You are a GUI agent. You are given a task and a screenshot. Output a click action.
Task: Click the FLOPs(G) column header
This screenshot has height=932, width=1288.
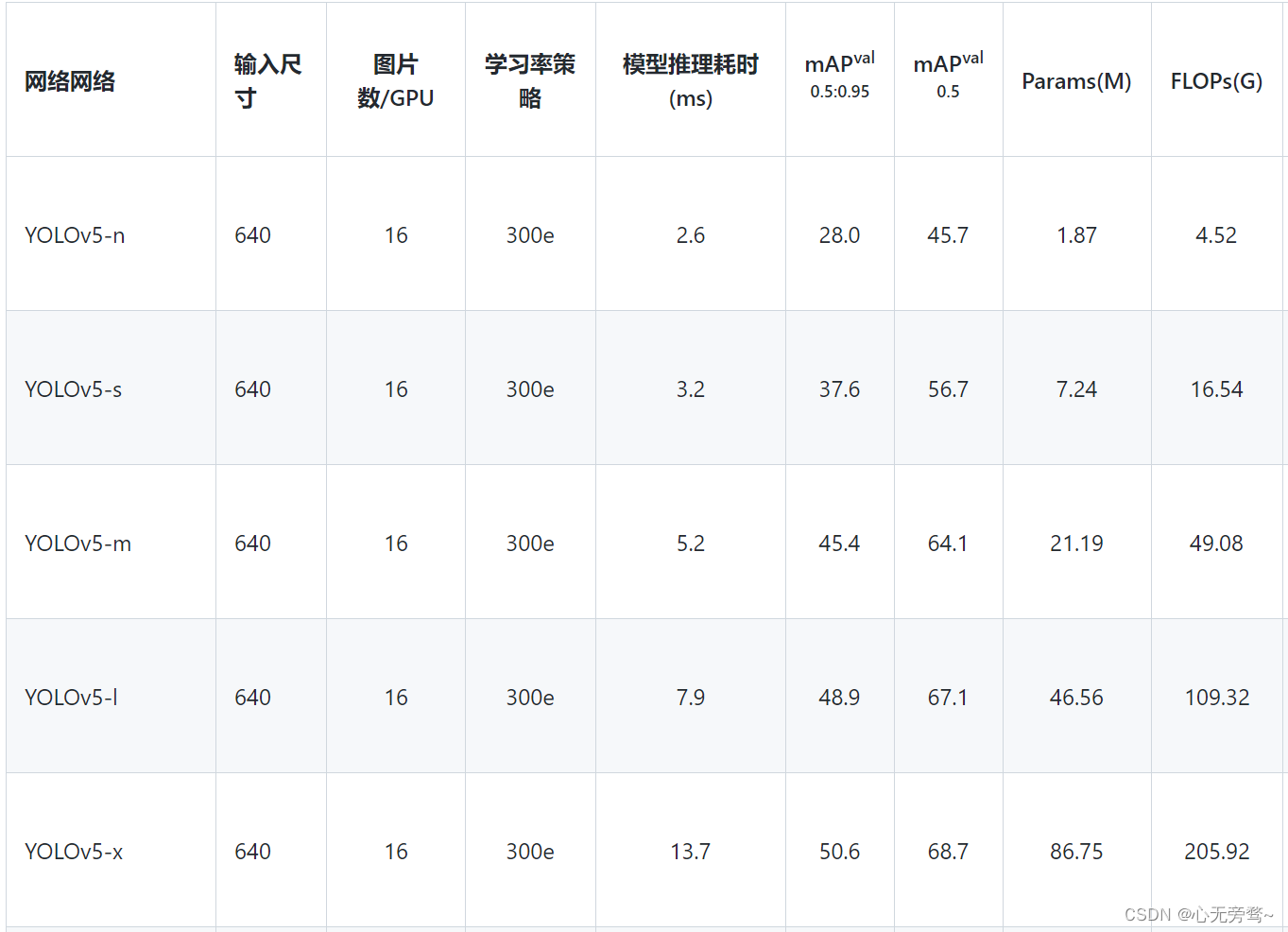tap(1216, 81)
